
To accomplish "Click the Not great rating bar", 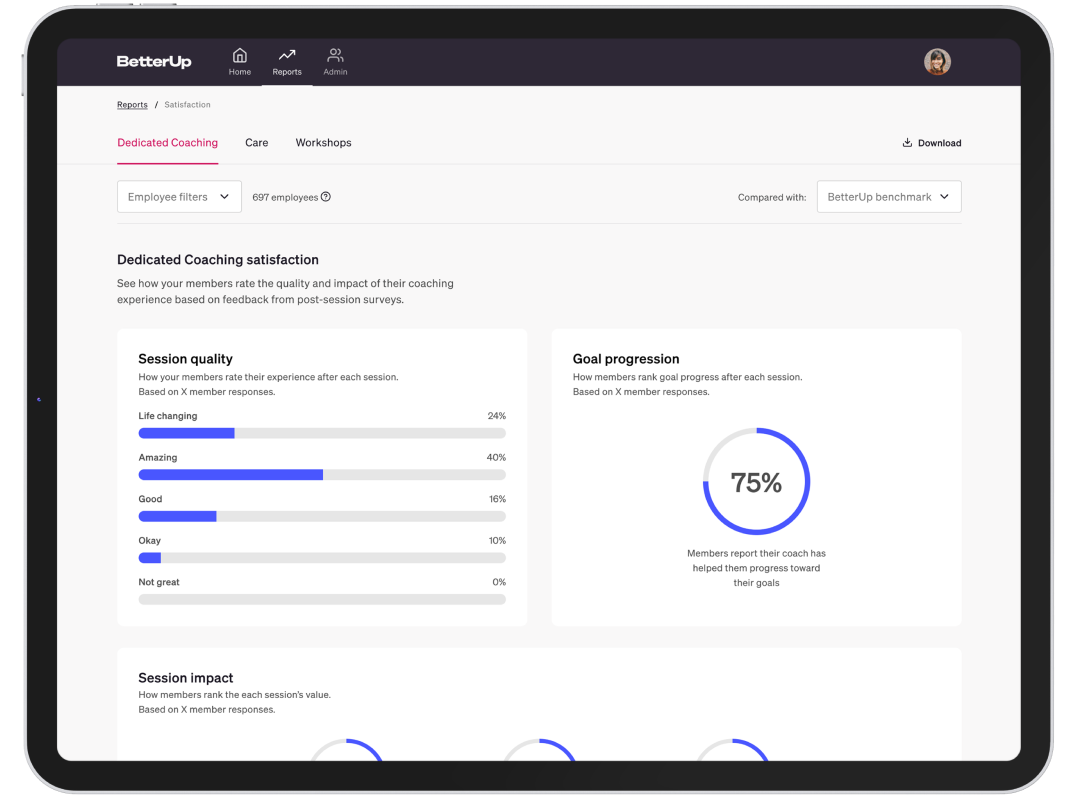I will [322, 600].
